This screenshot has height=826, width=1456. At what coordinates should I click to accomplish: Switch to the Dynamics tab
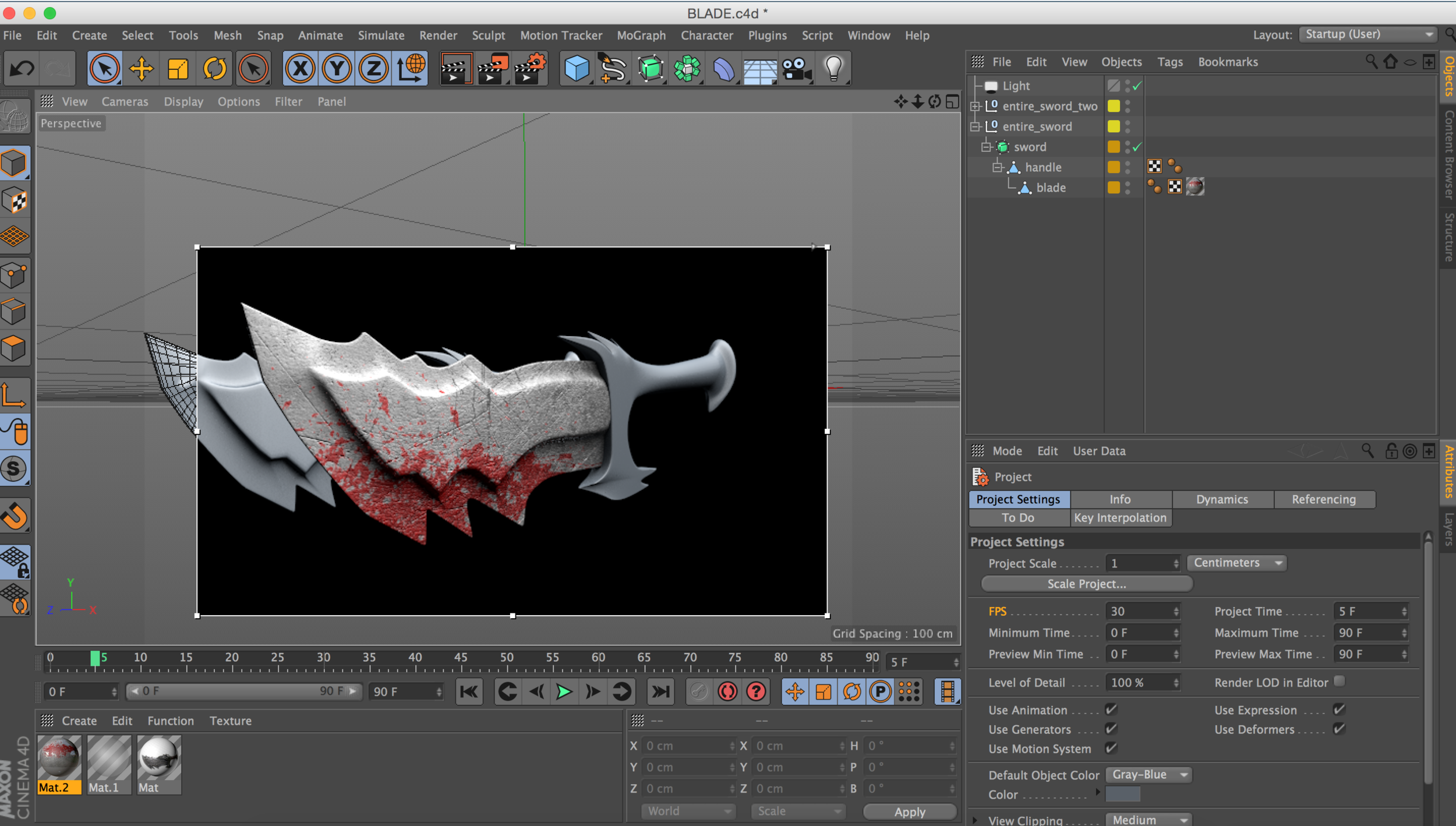[x=1222, y=499]
